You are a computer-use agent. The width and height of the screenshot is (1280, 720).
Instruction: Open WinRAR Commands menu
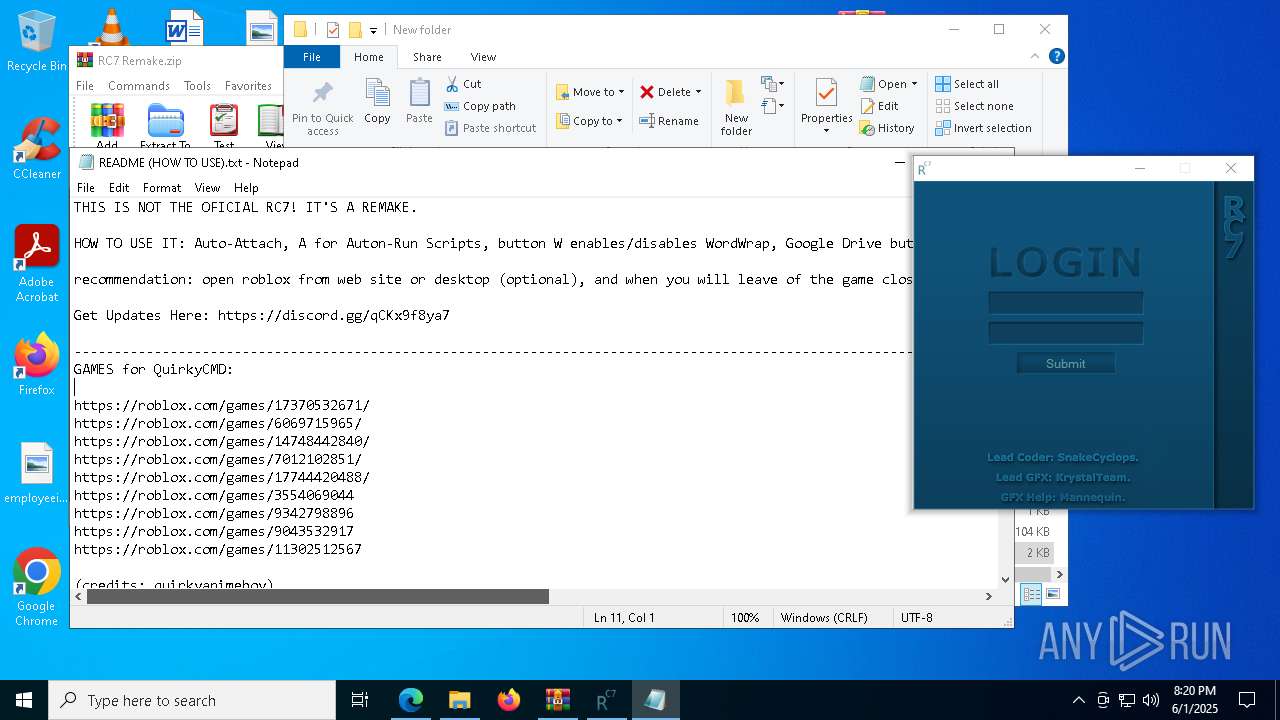pos(139,86)
